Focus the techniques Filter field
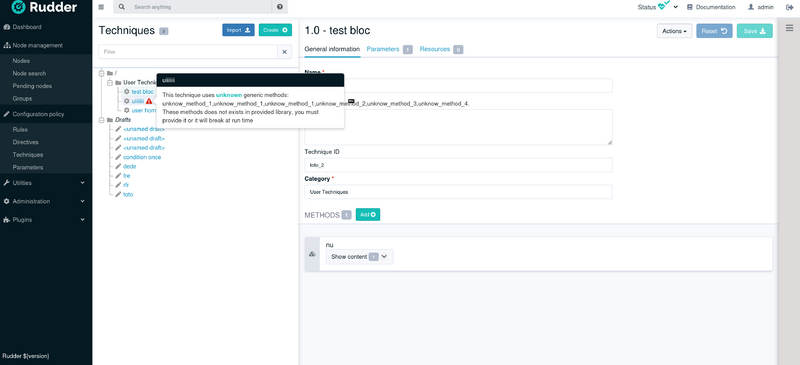The height and width of the screenshot is (365, 800). pos(188,52)
